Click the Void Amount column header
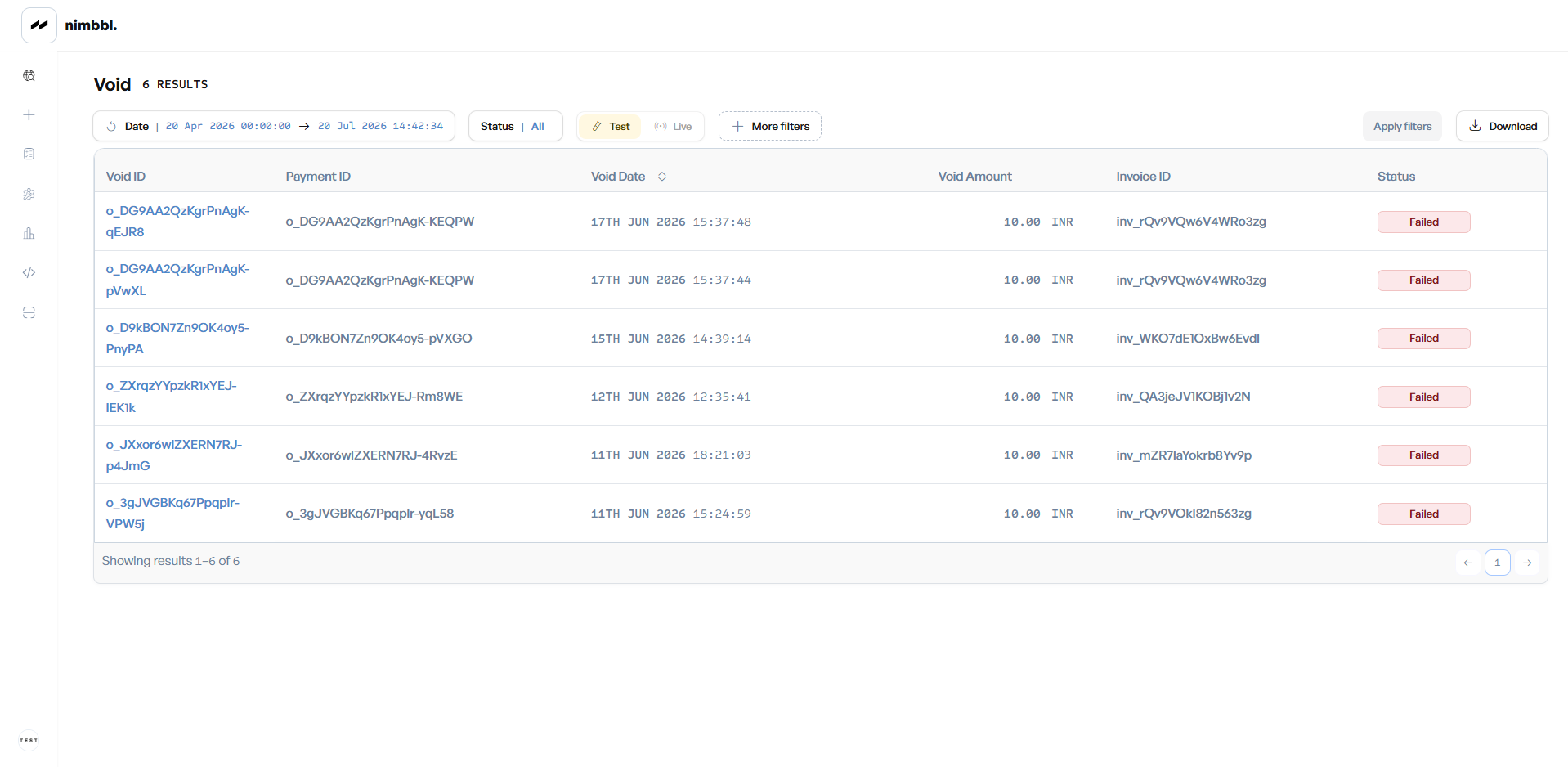 pos(975,177)
